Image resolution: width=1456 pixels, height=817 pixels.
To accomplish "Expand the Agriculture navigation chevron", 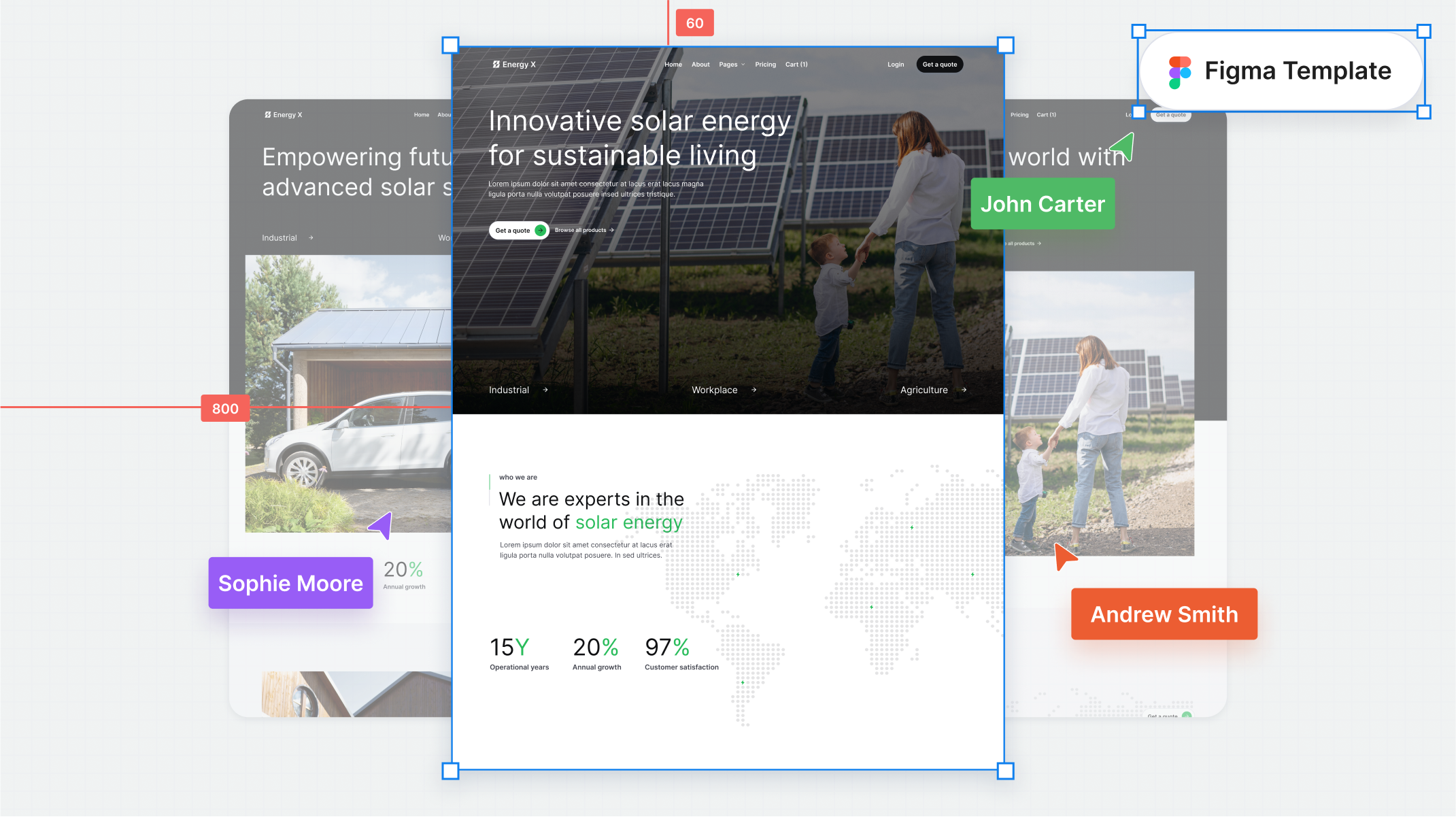I will click(964, 390).
